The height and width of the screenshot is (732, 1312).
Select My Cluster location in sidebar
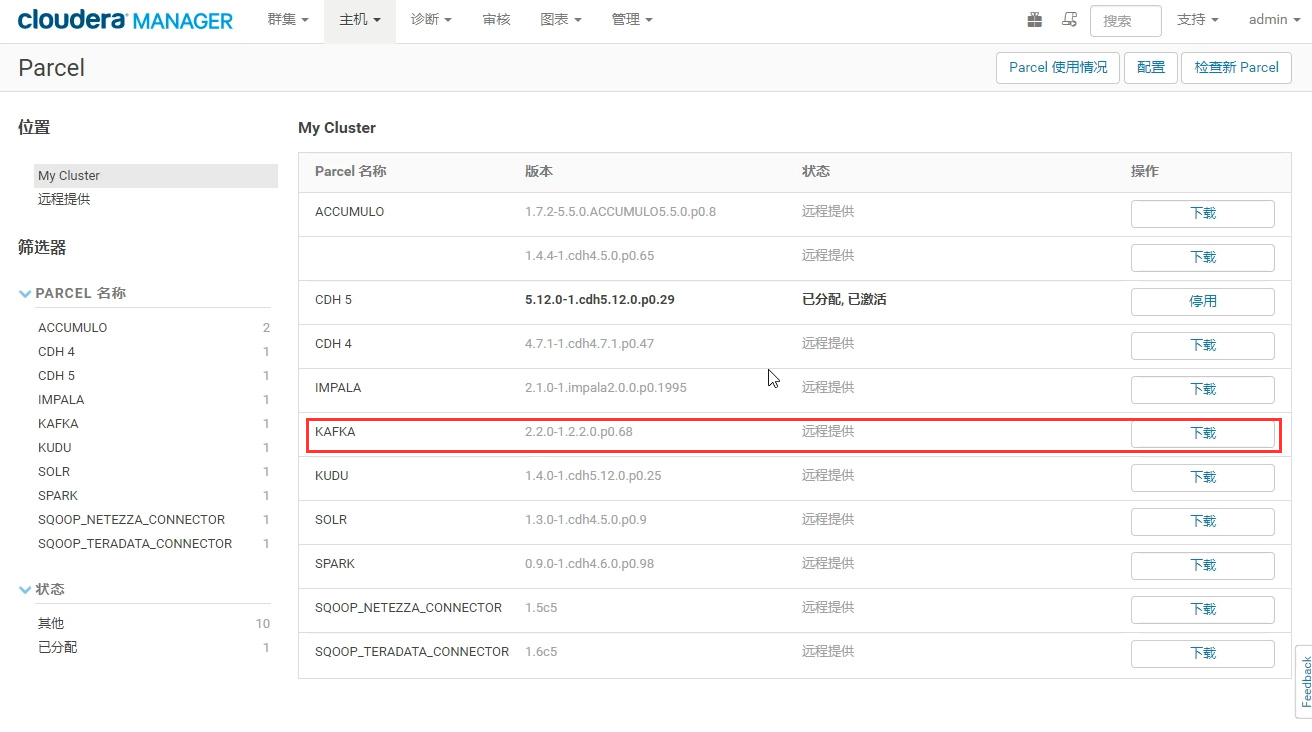tap(156, 176)
